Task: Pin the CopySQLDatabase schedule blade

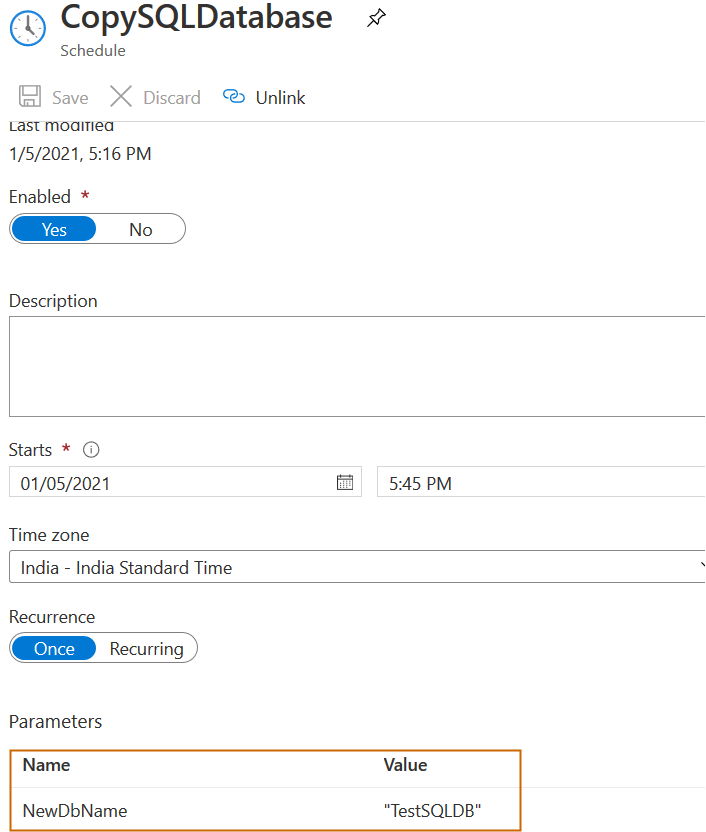Action: point(376,18)
